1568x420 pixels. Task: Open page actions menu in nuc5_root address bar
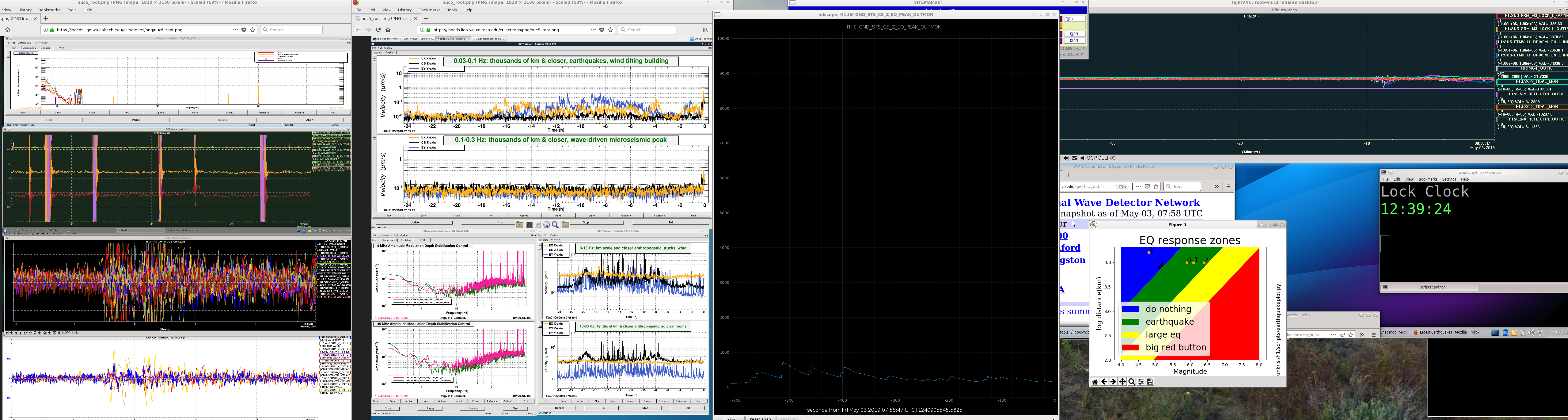pyautogui.click(x=593, y=29)
